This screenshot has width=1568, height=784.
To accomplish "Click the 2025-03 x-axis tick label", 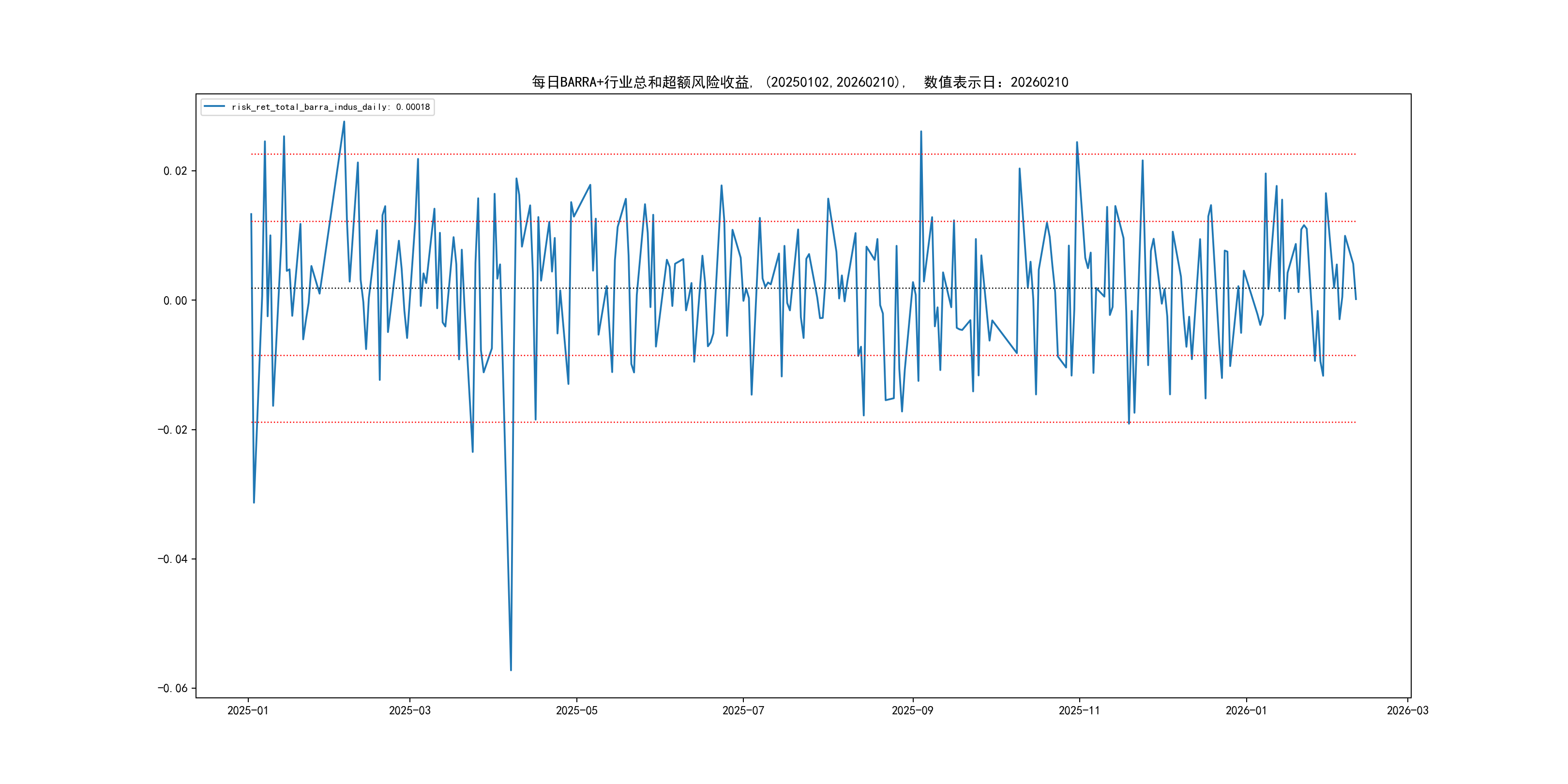I will pos(409,710).
